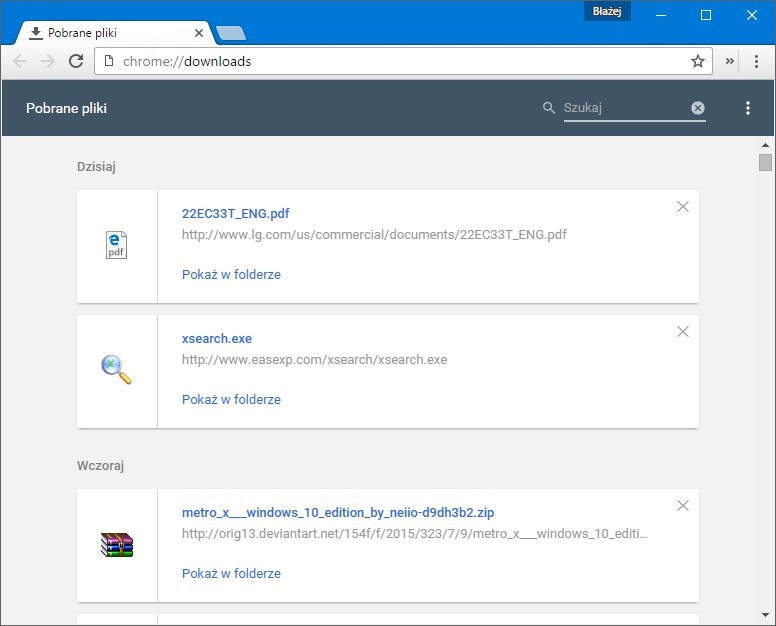Click the easexp.com xsearch source URL
Screen dimensions: 776x626
coord(314,359)
